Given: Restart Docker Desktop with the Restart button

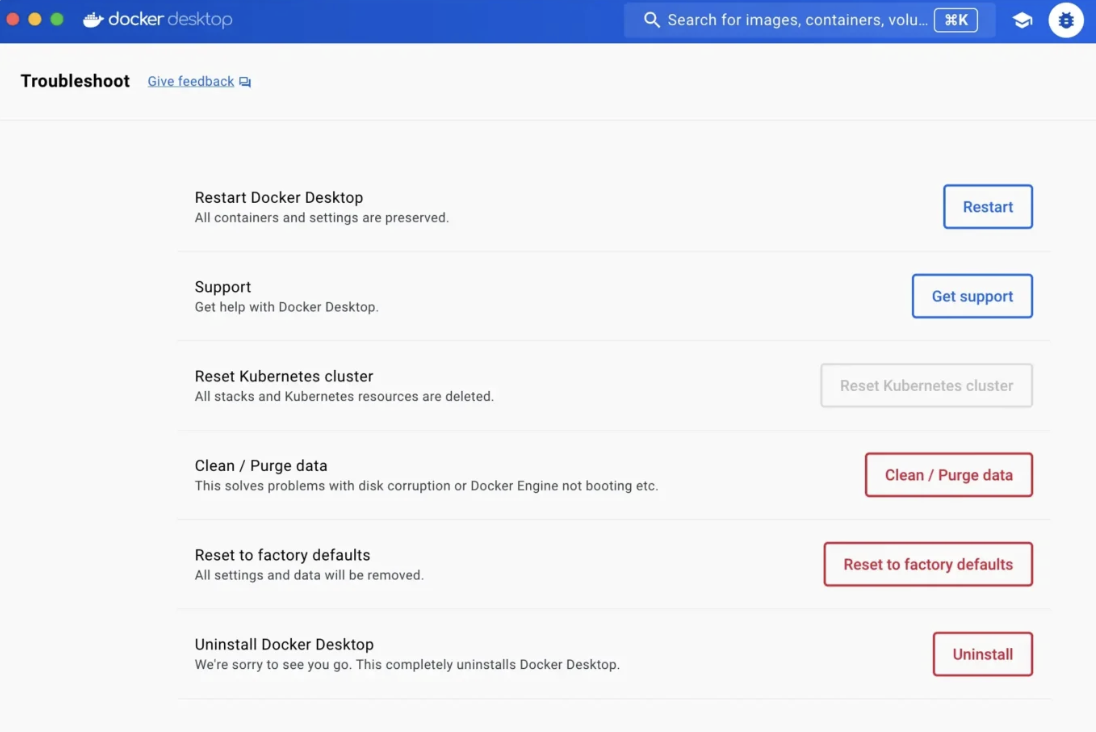Looking at the screenshot, I should coord(988,206).
